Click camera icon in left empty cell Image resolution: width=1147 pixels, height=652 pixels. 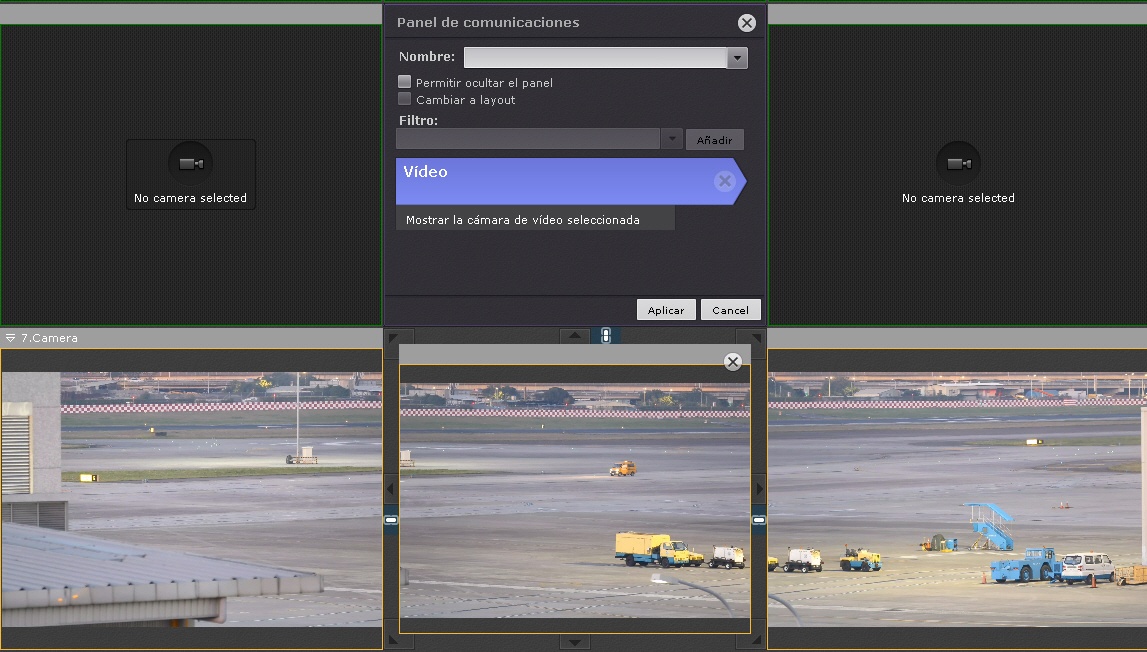190,164
